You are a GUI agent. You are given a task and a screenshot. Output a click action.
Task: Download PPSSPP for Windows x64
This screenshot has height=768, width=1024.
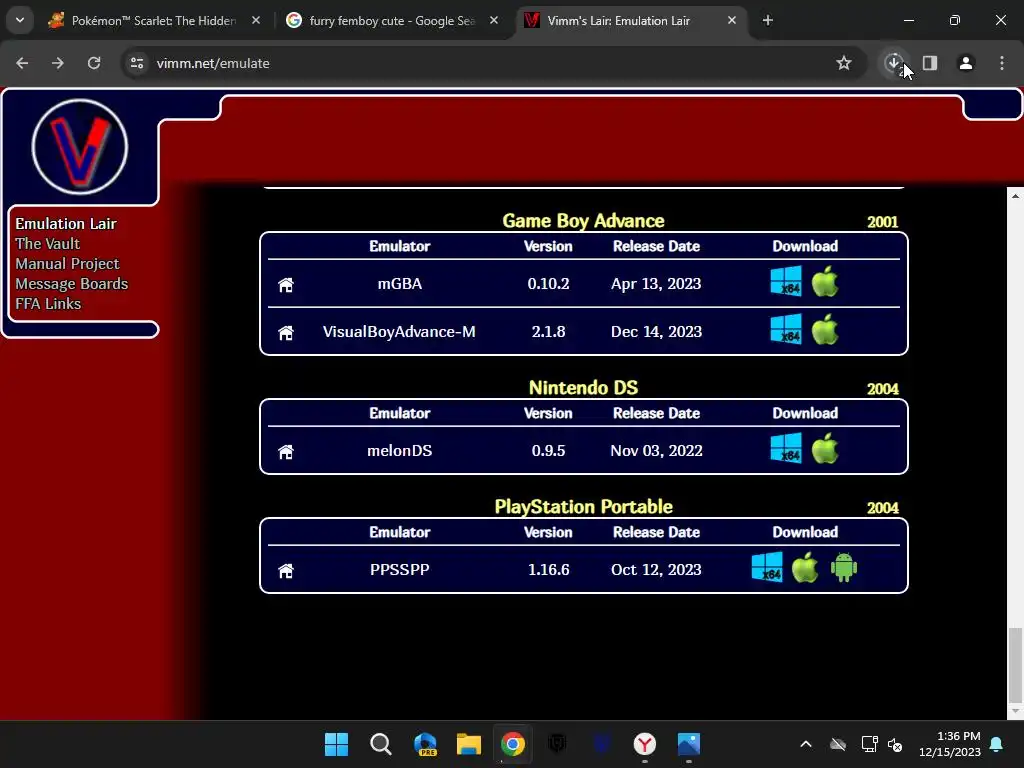click(767, 567)
